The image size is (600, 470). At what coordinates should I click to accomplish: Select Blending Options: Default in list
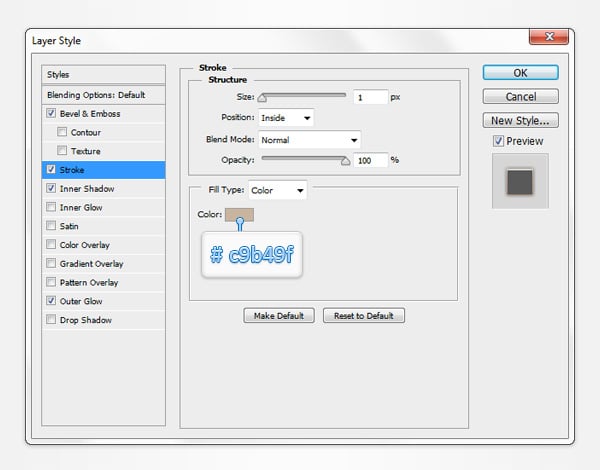click(x=96, y=95)
